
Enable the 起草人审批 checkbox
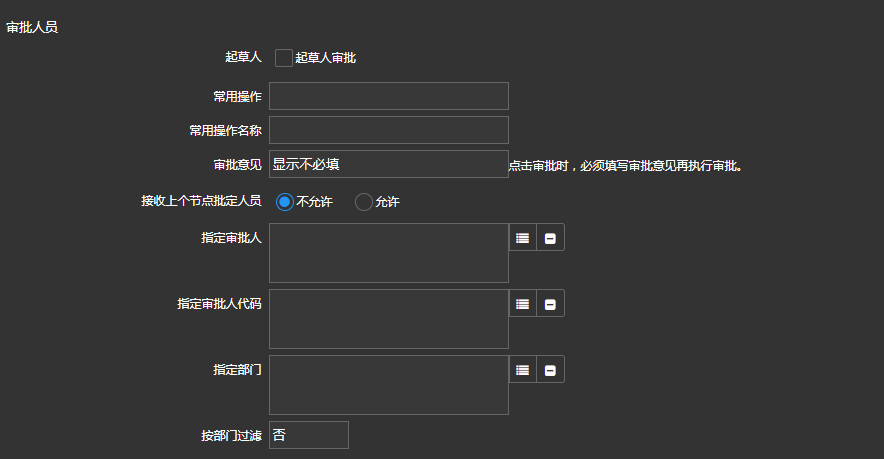point(284,58)
